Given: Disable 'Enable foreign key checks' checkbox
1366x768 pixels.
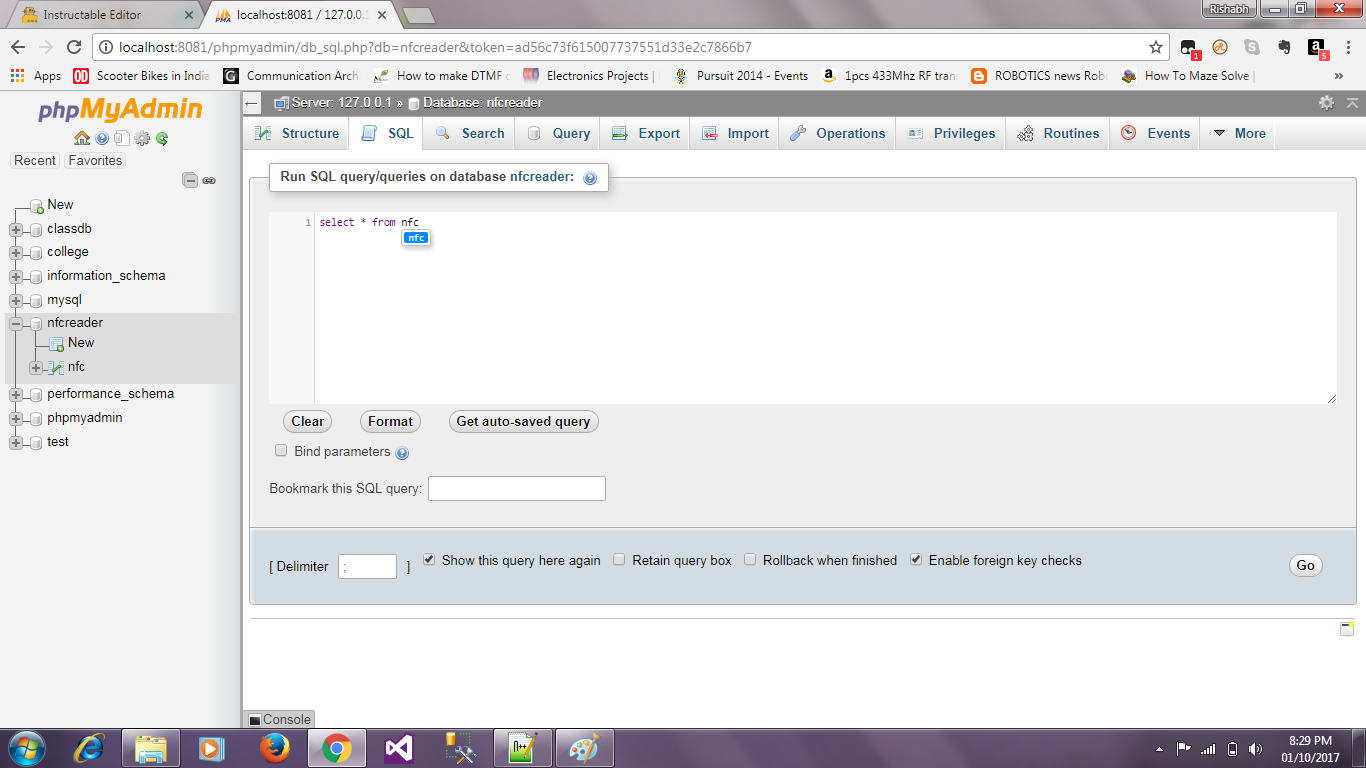Looking at the screenshot, I should click(916, 560).
